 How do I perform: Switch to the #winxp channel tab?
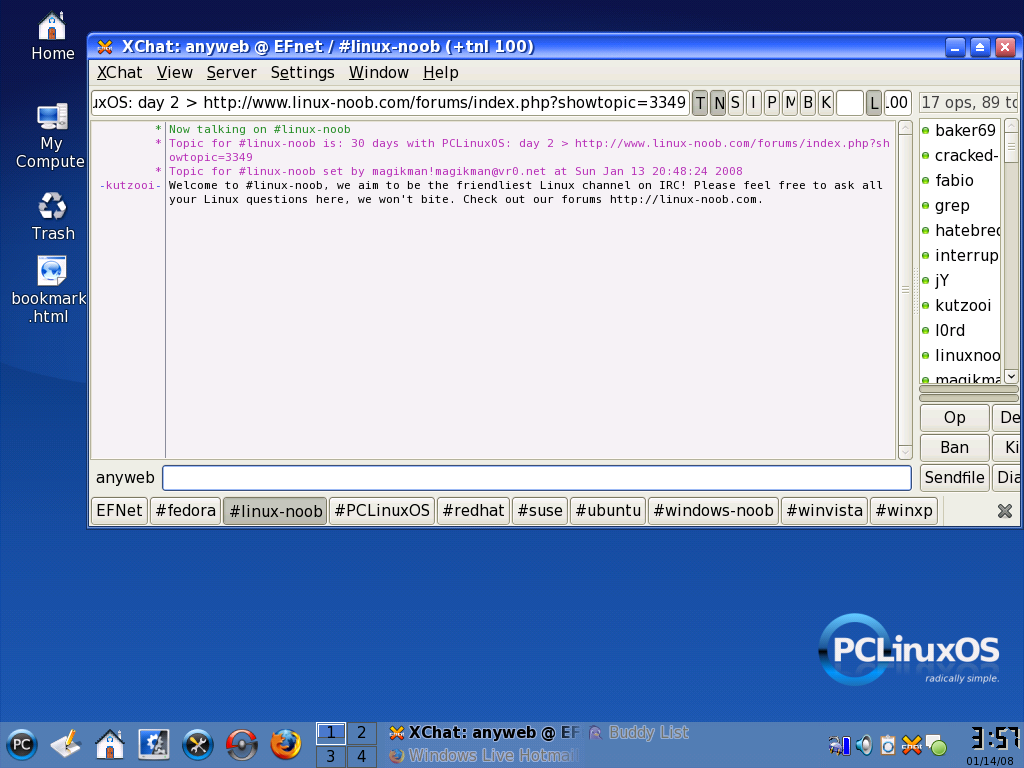click(904, 511)
